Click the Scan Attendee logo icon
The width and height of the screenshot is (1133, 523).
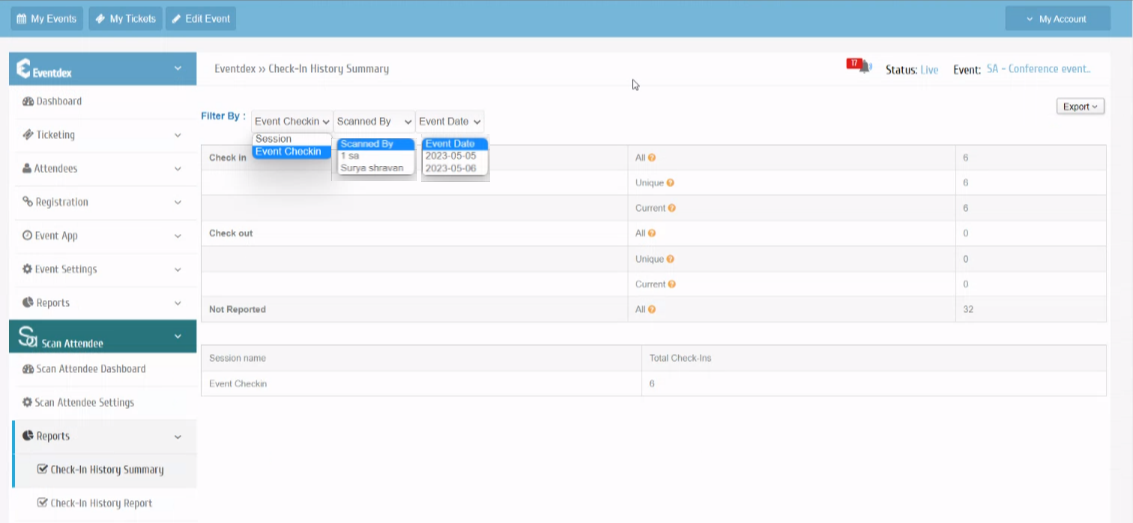click(27, 339)
